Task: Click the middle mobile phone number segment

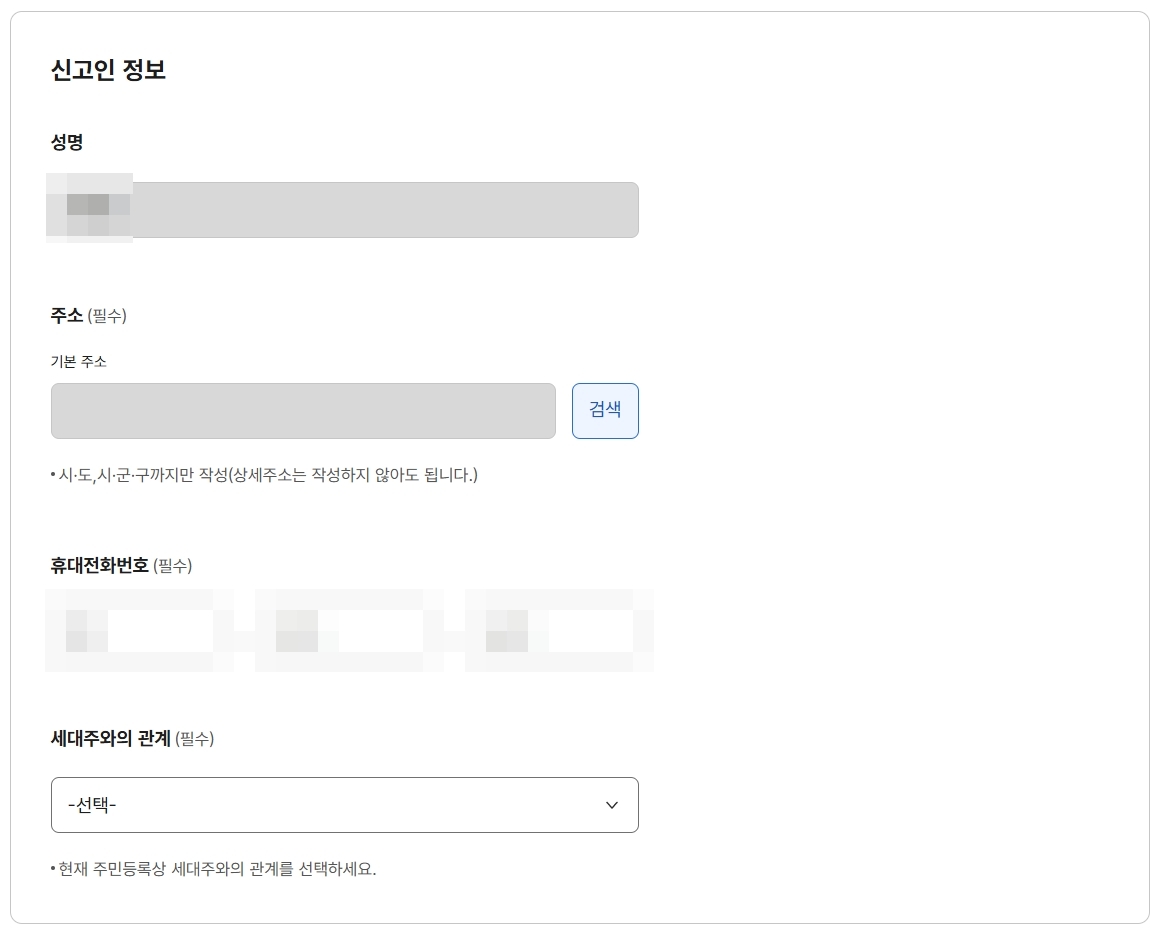Action: pyautogui.click(x=348, y=630)
